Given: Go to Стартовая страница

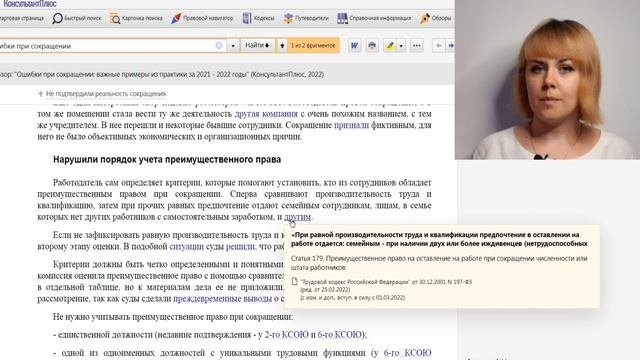Looking at the screenshot, I should [22, 18].
